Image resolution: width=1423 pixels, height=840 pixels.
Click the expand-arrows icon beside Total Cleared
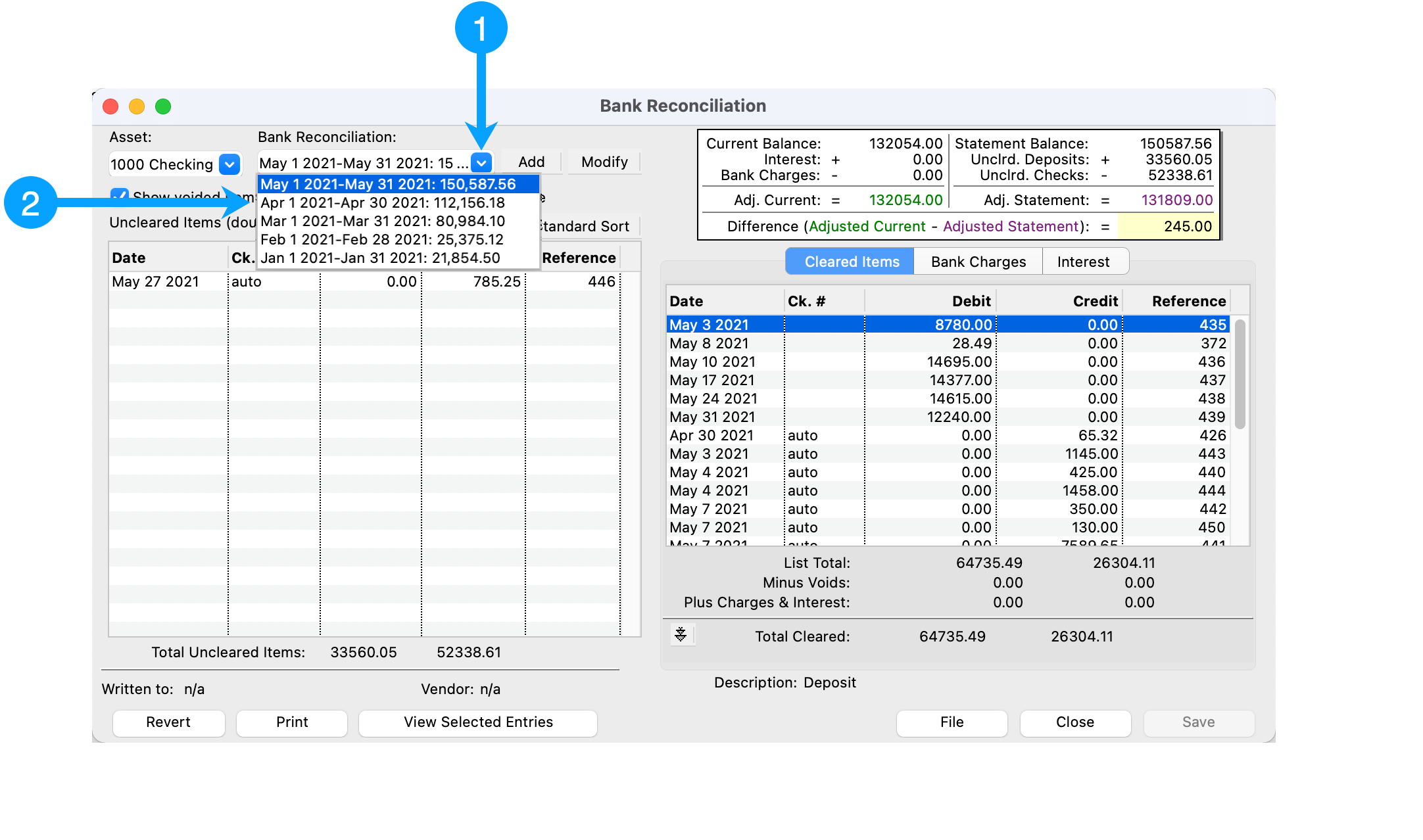(x=681, y=634)
